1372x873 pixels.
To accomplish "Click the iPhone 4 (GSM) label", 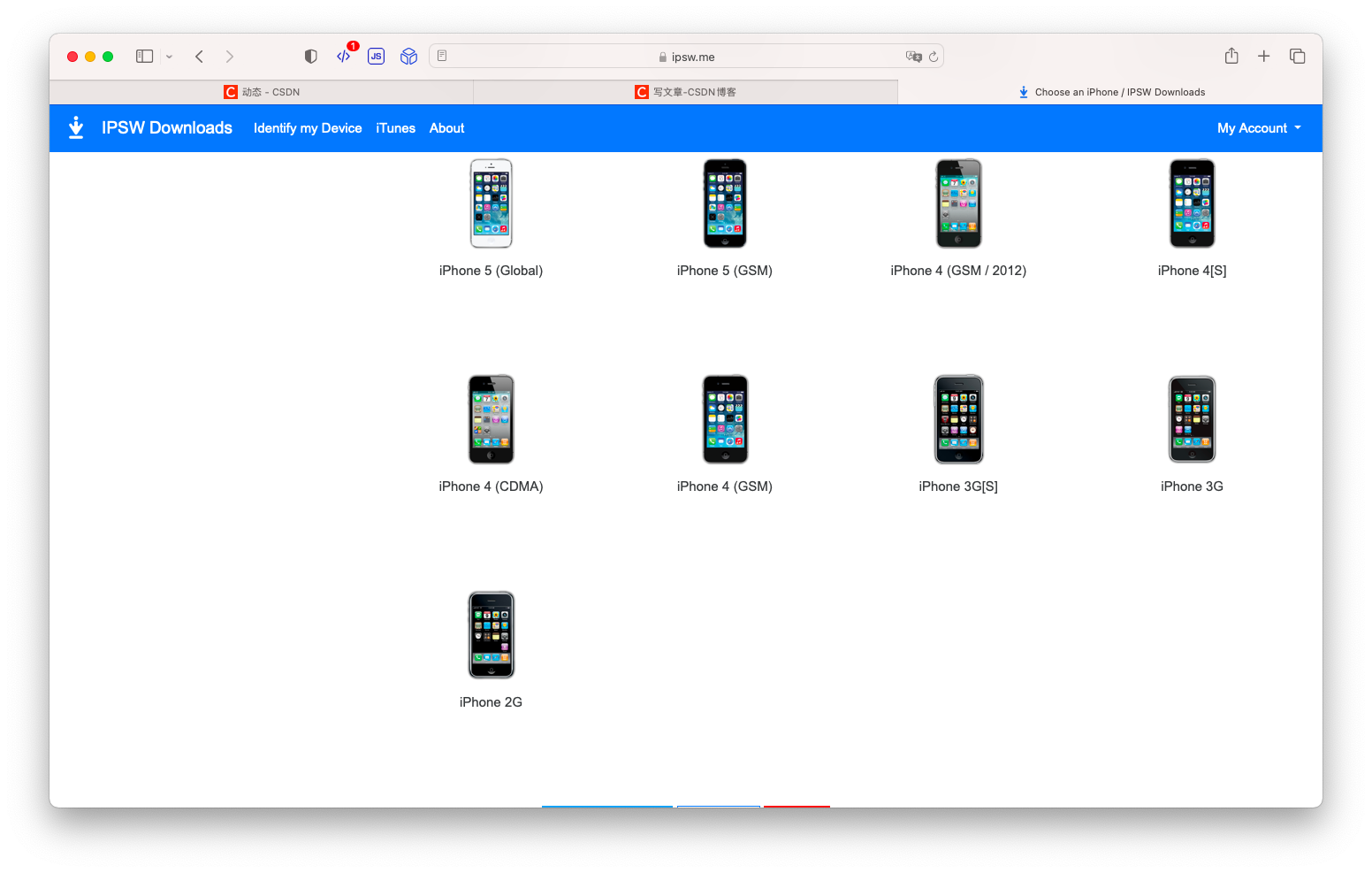I will tap(725, 486).
